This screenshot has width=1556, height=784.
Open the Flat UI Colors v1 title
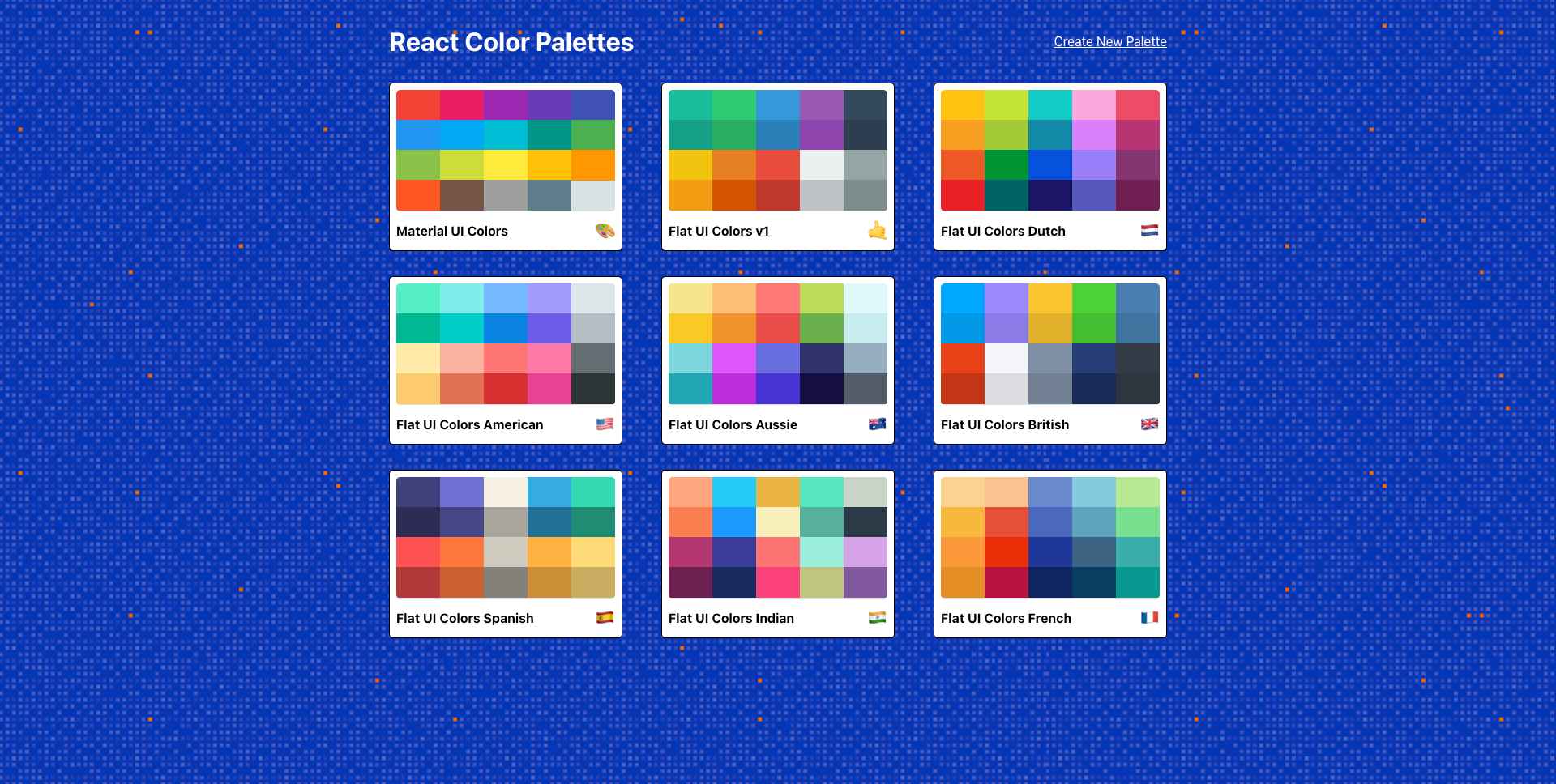coord(719,231)
